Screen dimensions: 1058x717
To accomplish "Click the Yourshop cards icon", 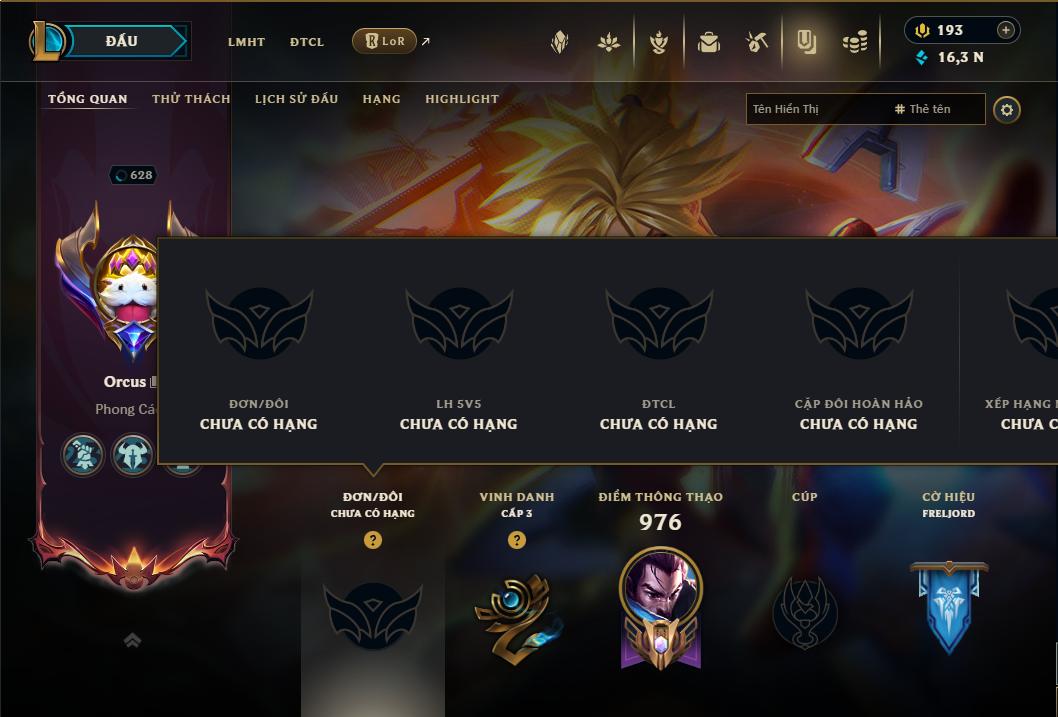I will [806, 42].
